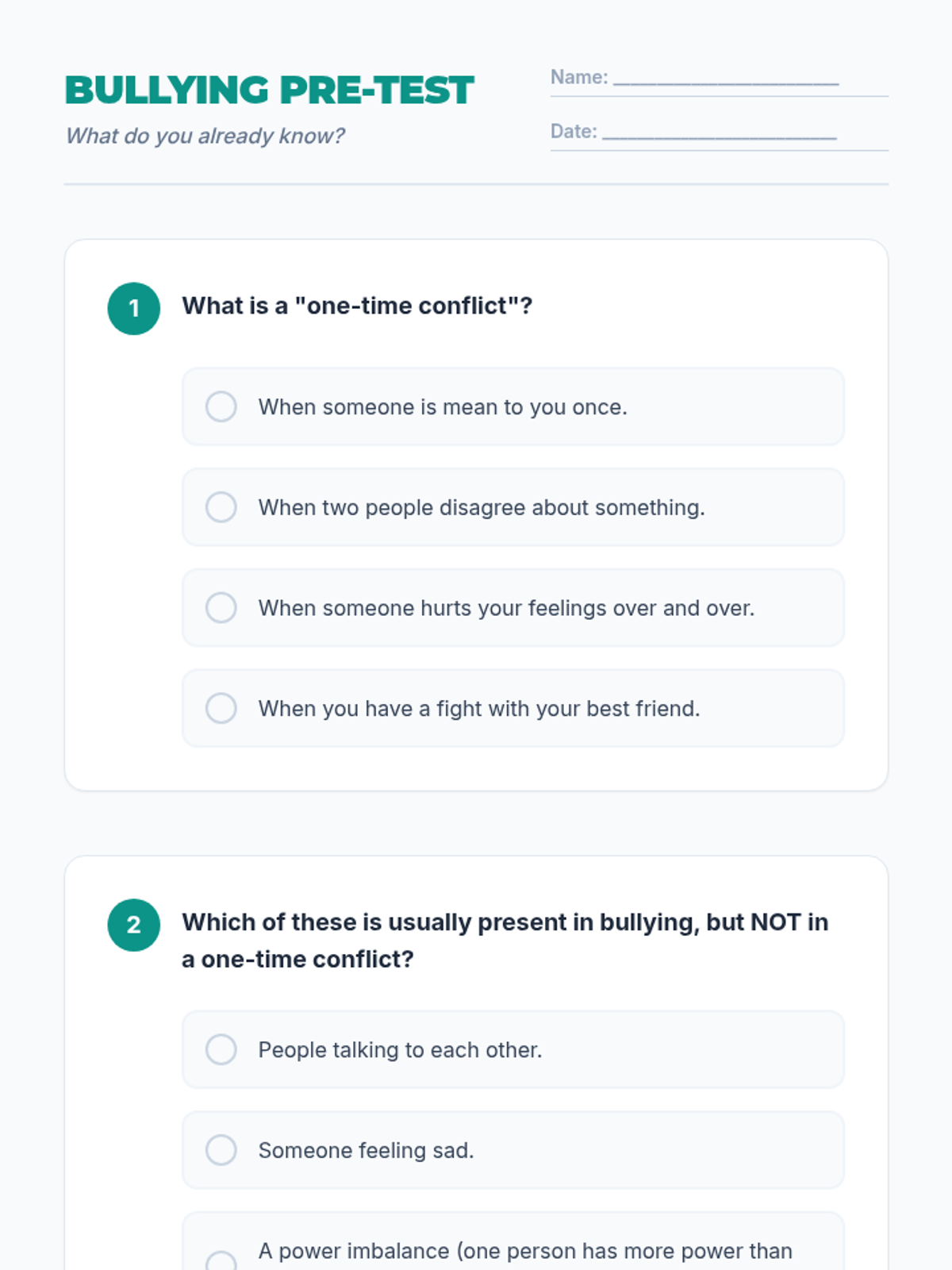The height and width of the screenshot is (1270, 952).
Task: Click the answer text "Someone feeling sad."
Action: (x=366, y=1150)
